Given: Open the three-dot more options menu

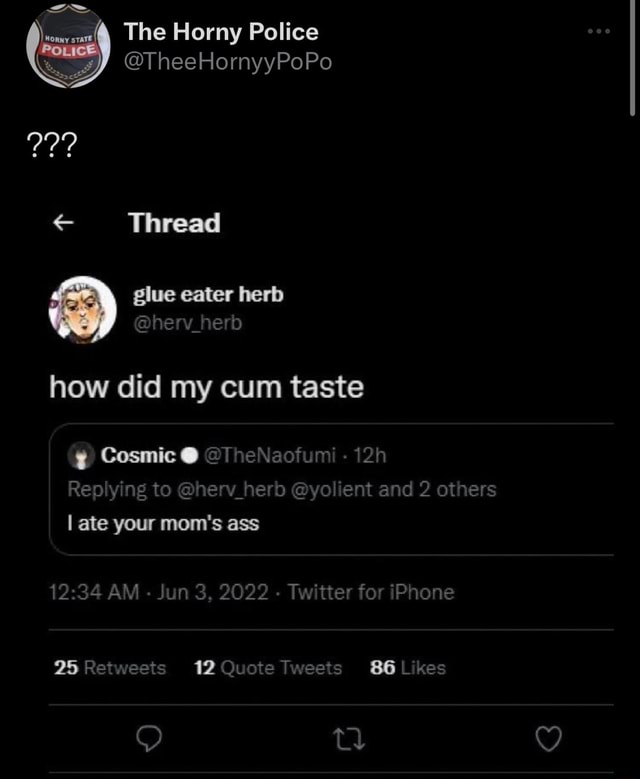Looking at the screenshot, I should coord(598,31).
